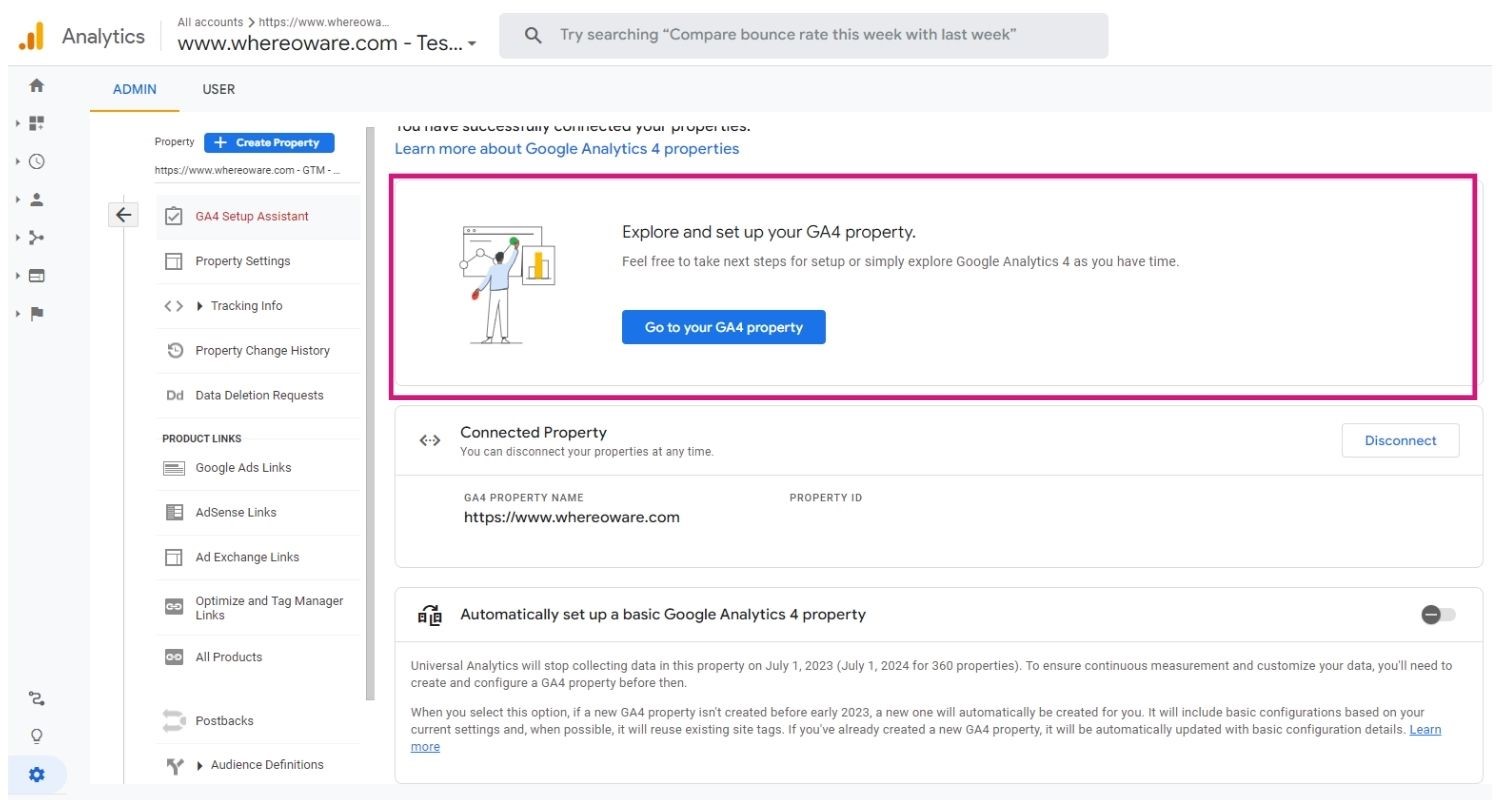This screenshot has width=1500, height=800.
Task: Open the Customization dashboards icon
Action: tap(37, 123)
